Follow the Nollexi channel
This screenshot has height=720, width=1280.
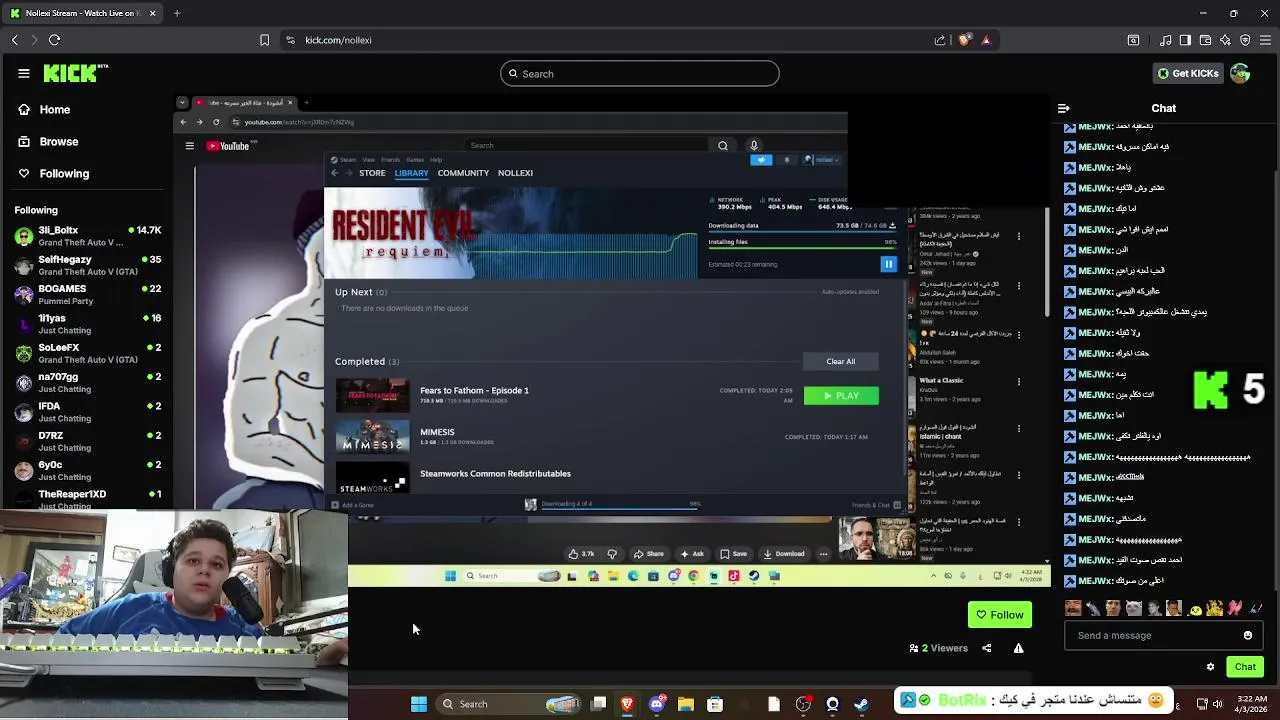click(999, 615)
